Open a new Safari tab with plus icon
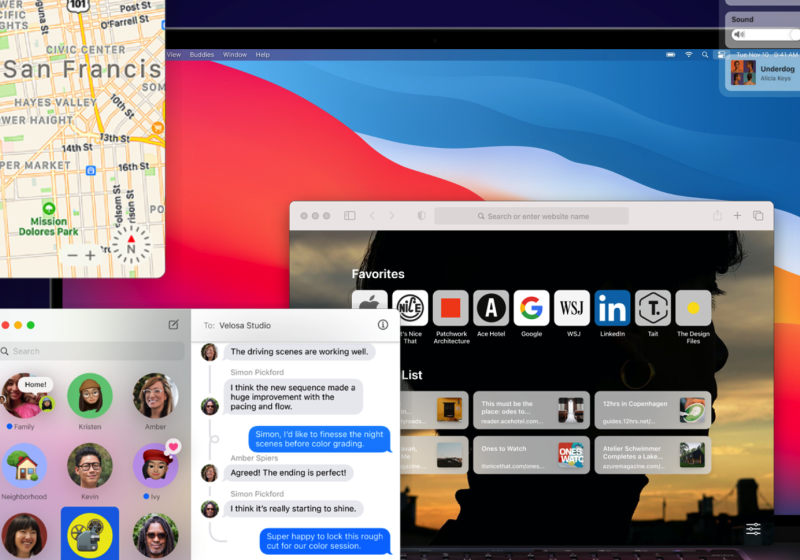This screenshot has height=560, width=800. (x=737, y=216)
